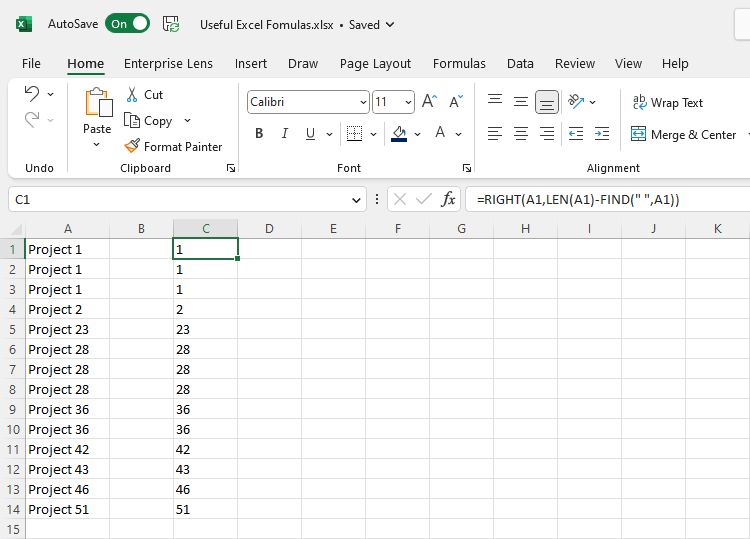Apply the fill color paint bucket
The image size is (750, 539).
(x=399, y=134)
